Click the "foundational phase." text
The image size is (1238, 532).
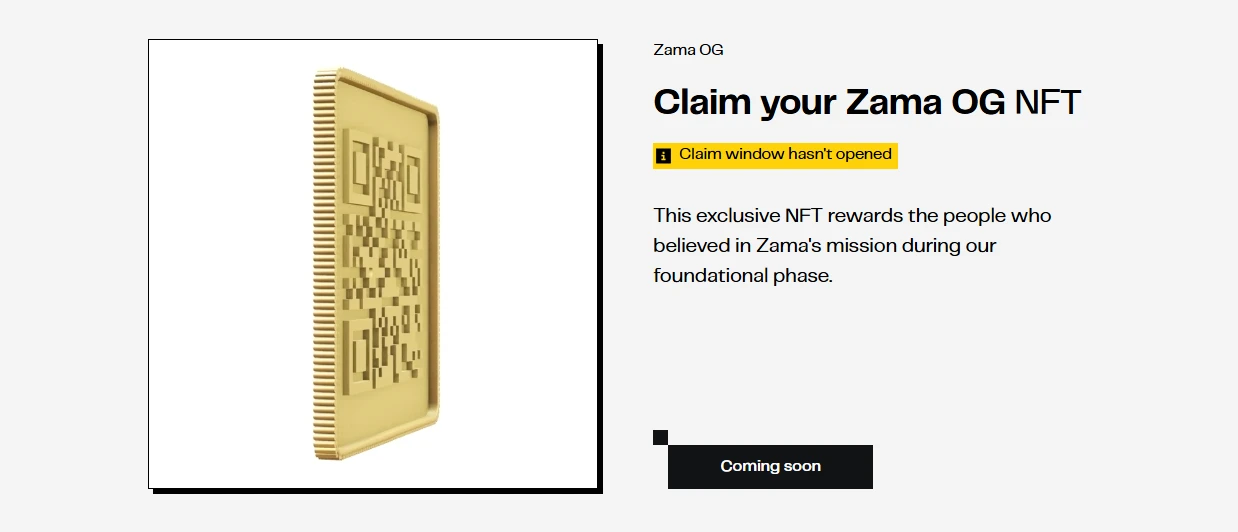pos(742,275)
